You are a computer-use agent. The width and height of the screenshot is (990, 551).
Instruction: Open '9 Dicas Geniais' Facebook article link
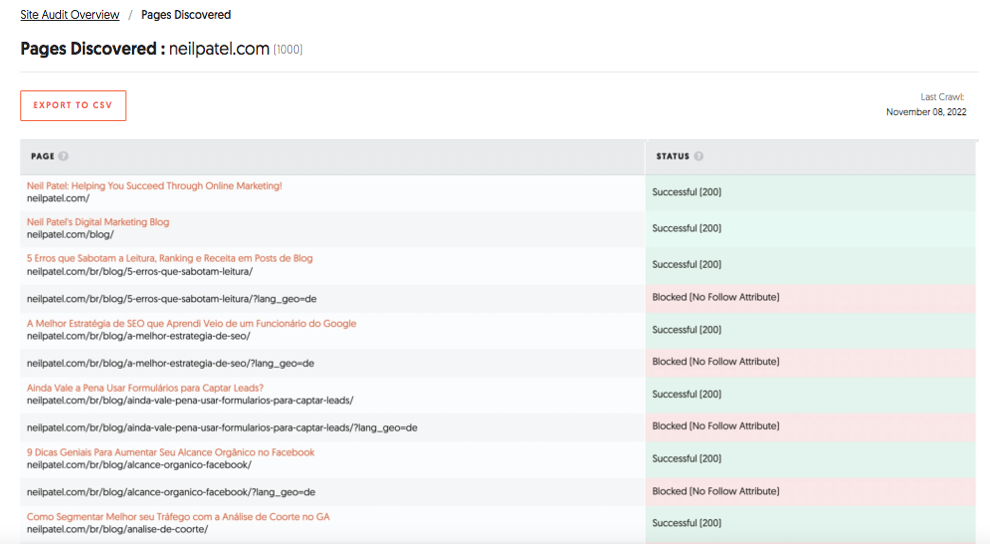pyautogui.click(x=170, y=452)
